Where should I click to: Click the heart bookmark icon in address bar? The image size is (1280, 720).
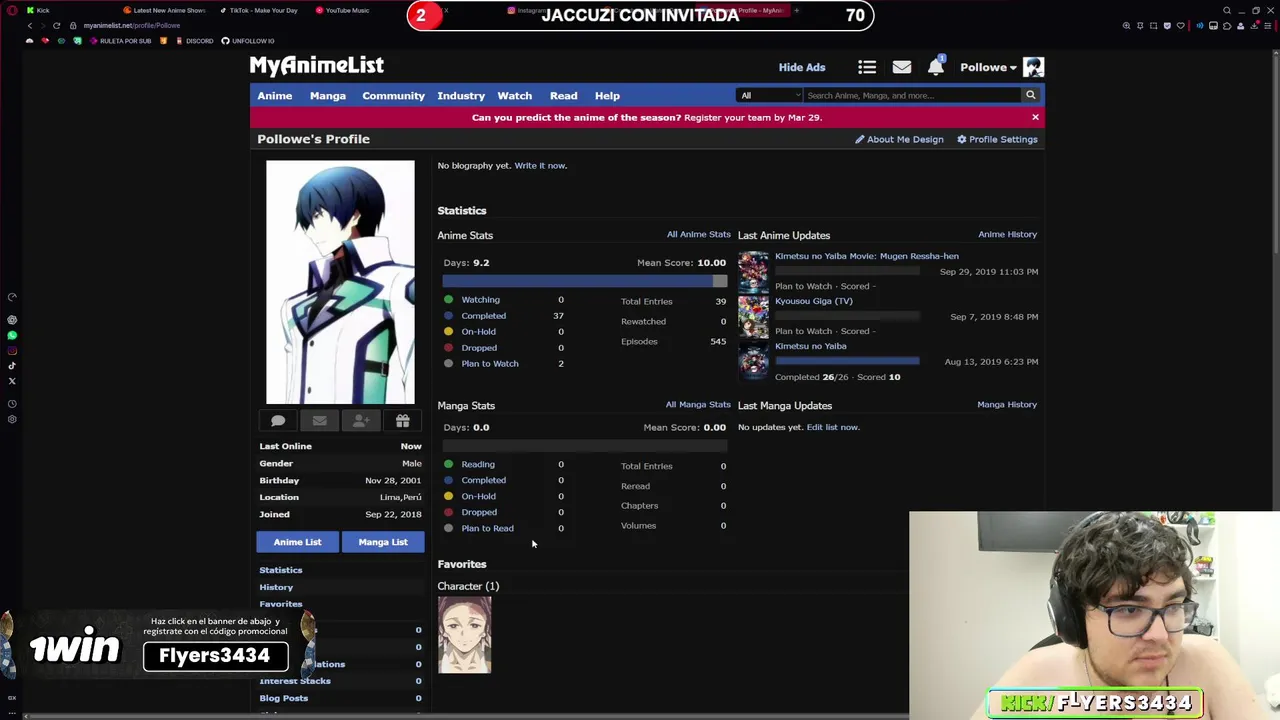coord(1181,26)
